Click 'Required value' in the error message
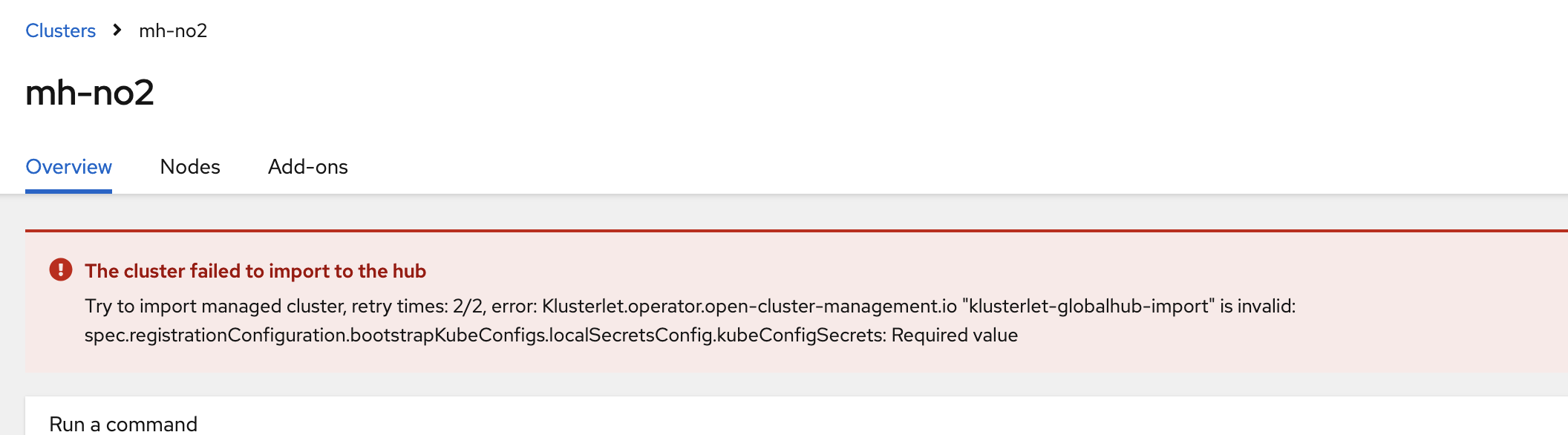1568x435 pixels. pos(954,335)
